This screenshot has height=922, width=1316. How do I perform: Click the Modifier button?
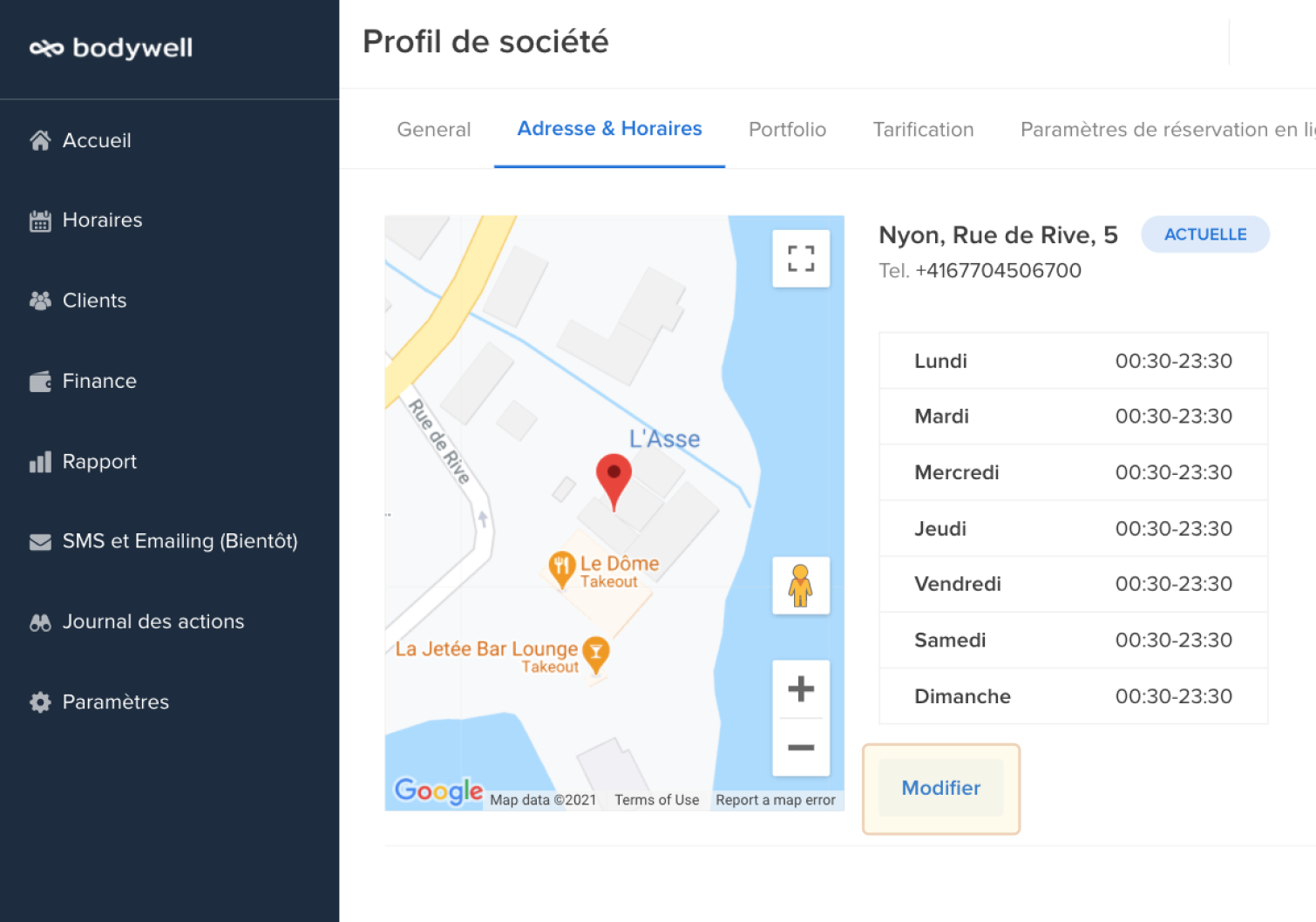coord(940,788)
